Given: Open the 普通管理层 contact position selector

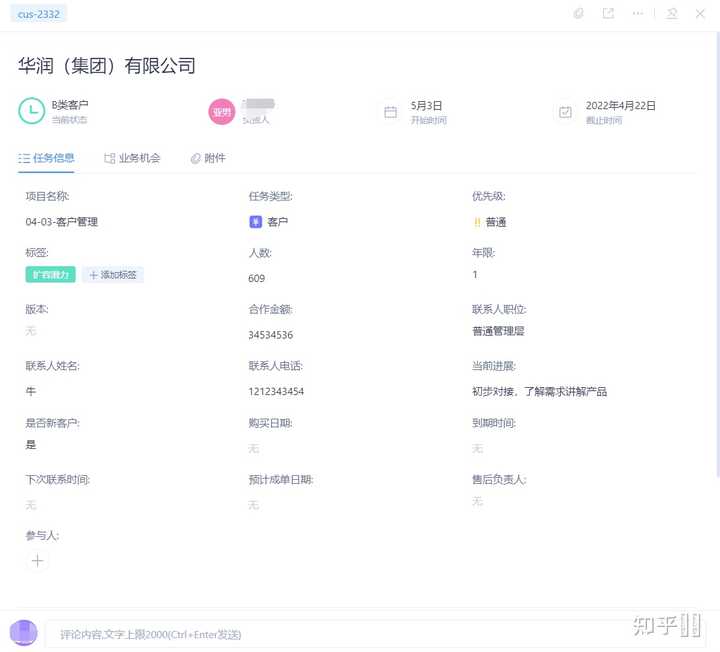Looking at the screenshot, I should click(x=498, y=331).
